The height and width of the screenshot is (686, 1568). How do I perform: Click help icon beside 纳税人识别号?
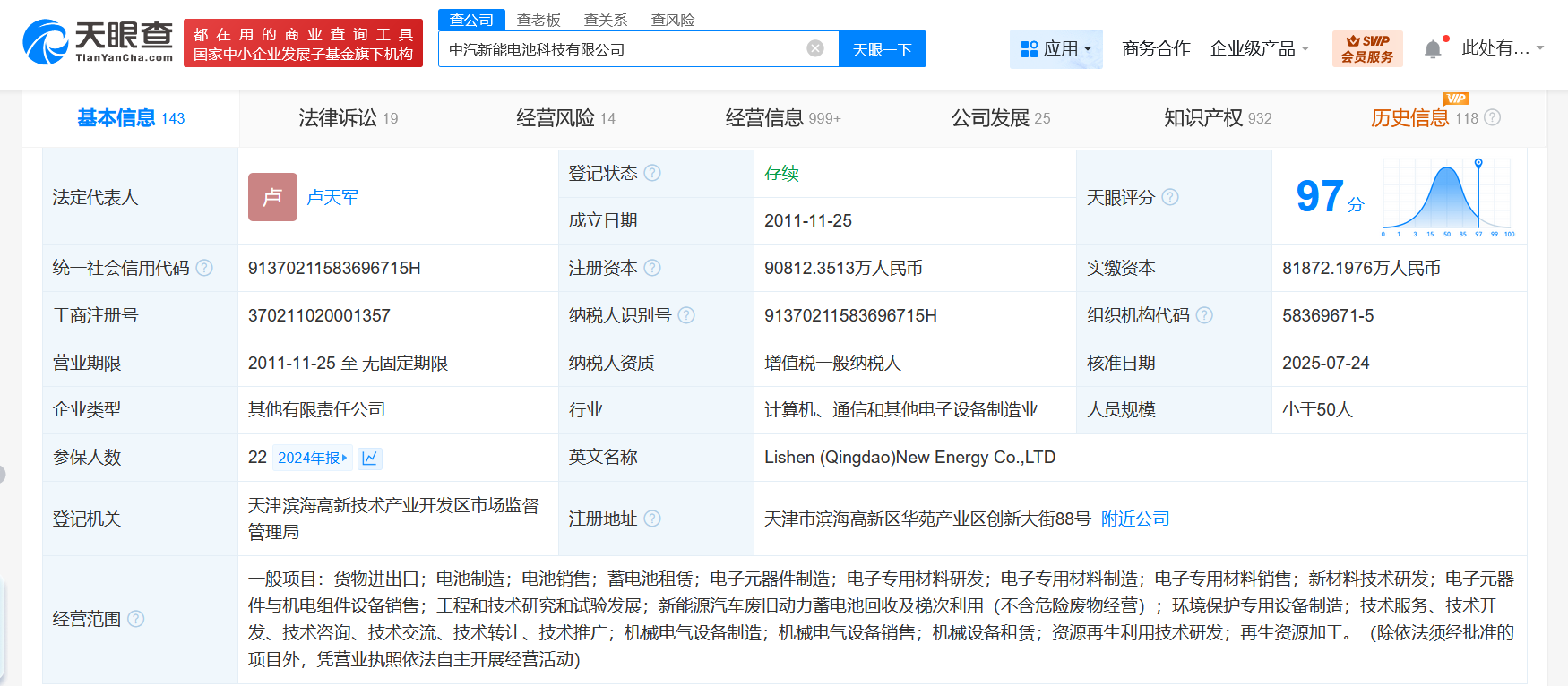(x=686, y=315)
